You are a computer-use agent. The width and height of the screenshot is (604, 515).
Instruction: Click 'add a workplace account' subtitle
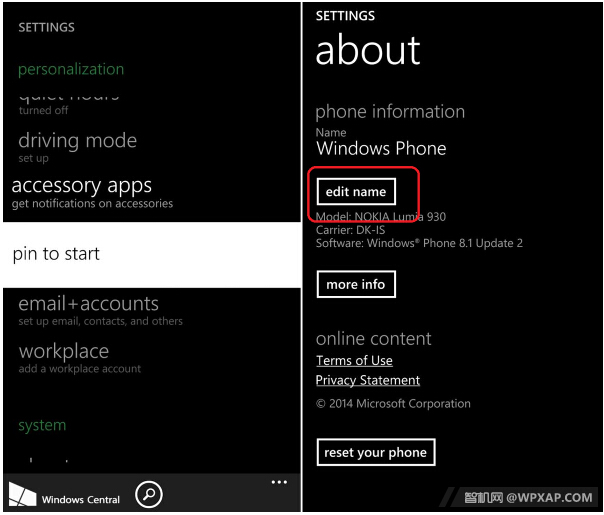79,369
